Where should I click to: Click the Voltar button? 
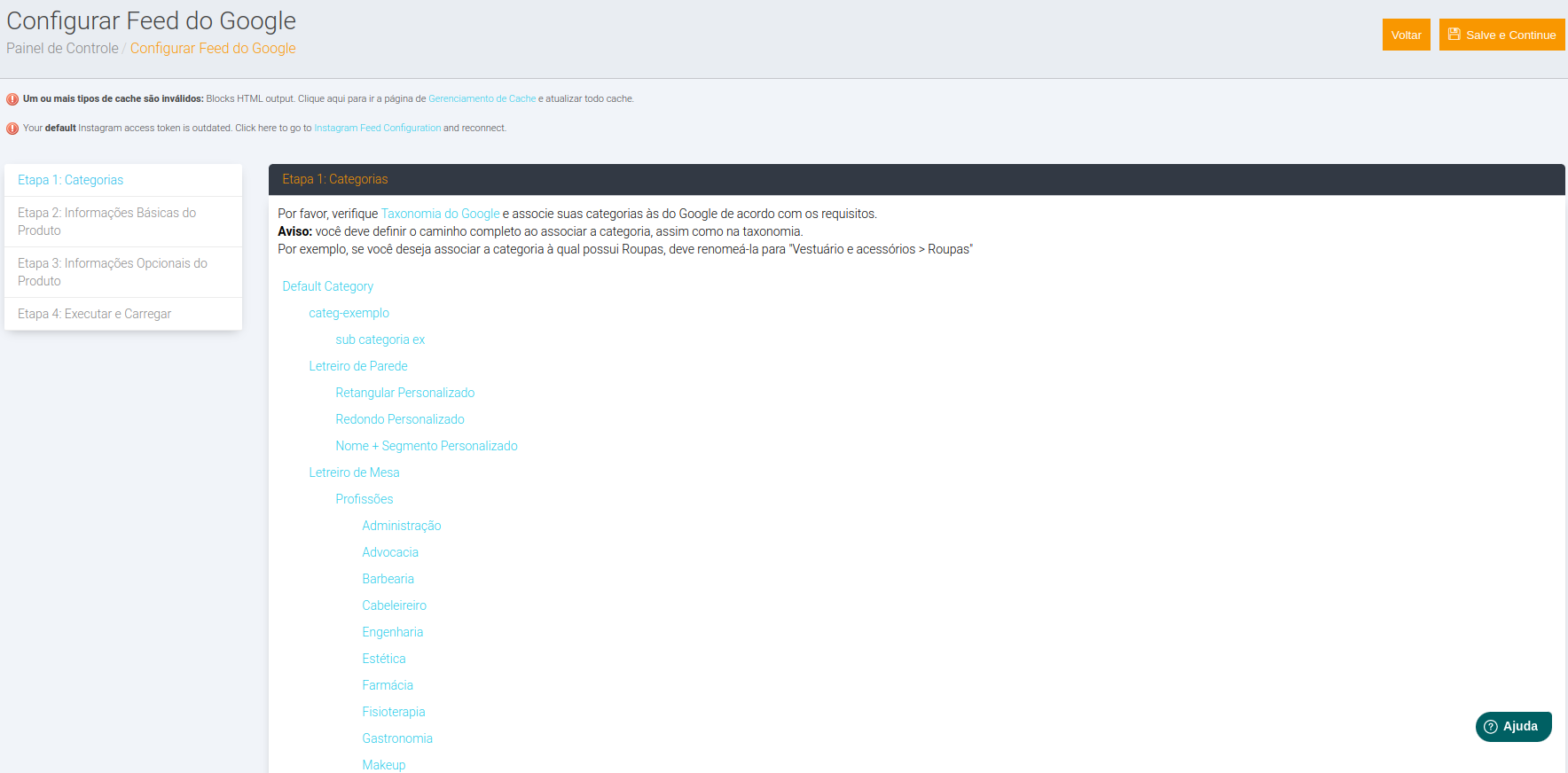pos(1406,35)
